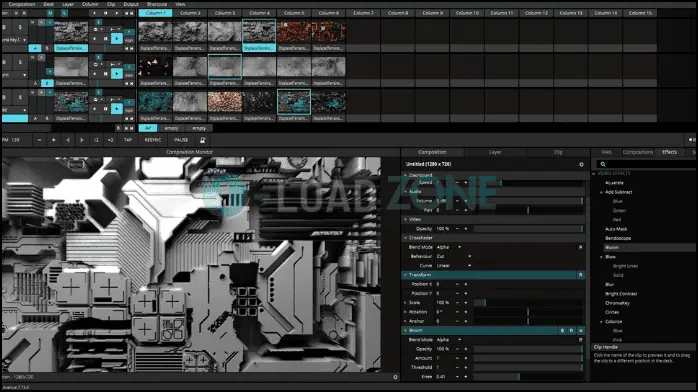Screen dimensions: 698x392
Task: Open the Shortcuts menu
Action: pyautogui.click(x=157, y=4)
